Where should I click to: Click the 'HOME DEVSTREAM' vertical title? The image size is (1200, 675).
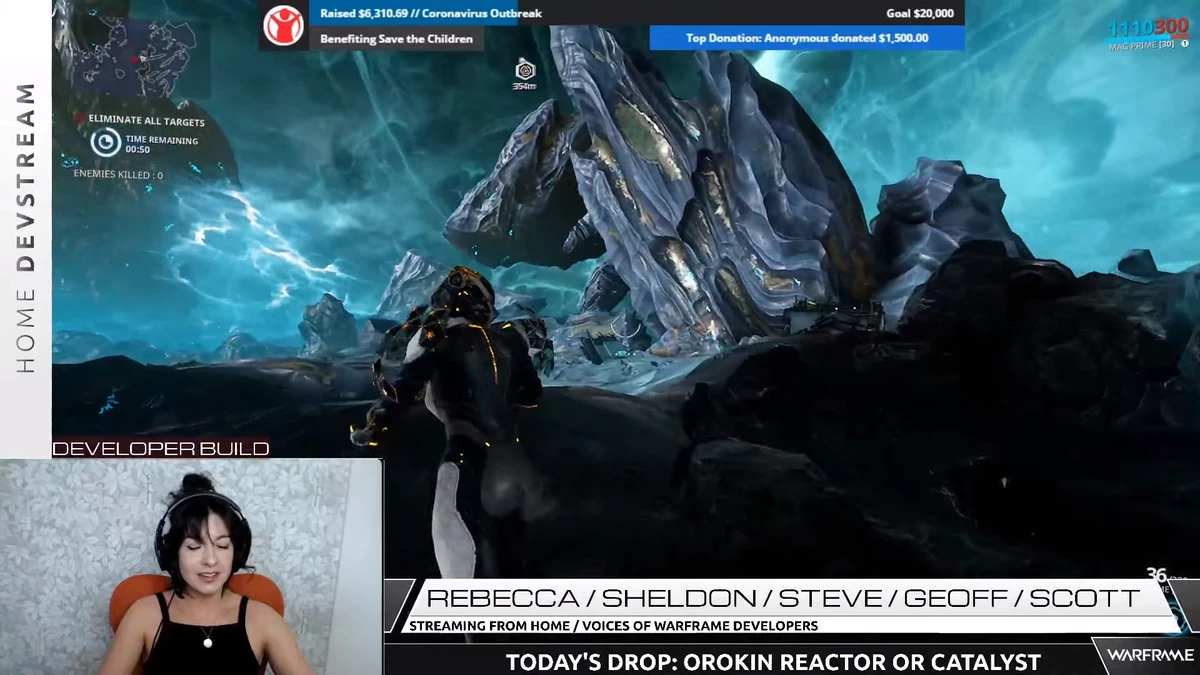[26, 229]
